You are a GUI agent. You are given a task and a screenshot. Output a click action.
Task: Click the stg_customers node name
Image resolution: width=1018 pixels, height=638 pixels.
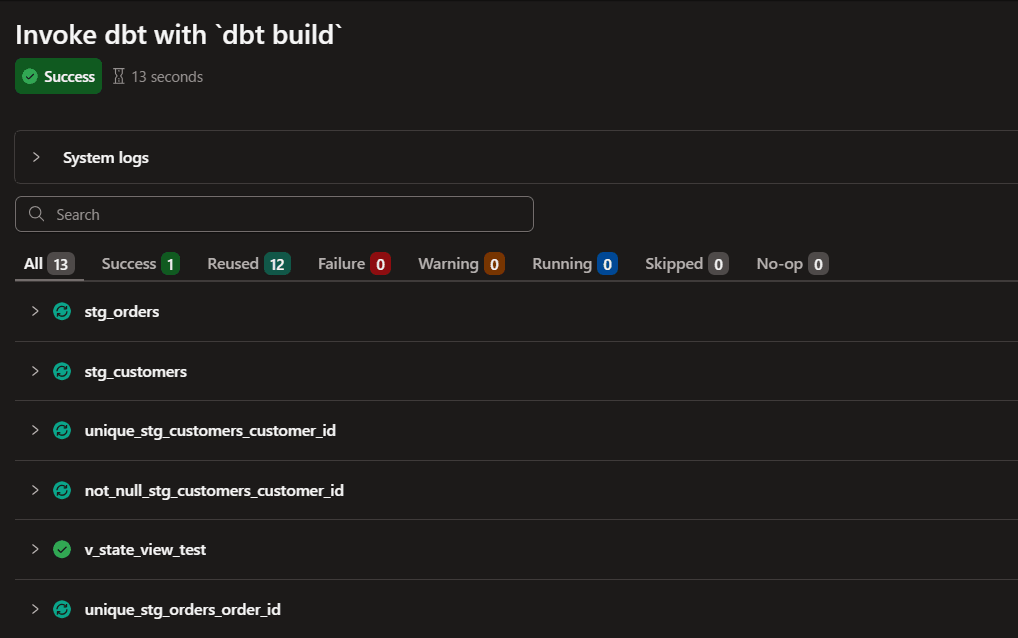click(x=136, y=371)
